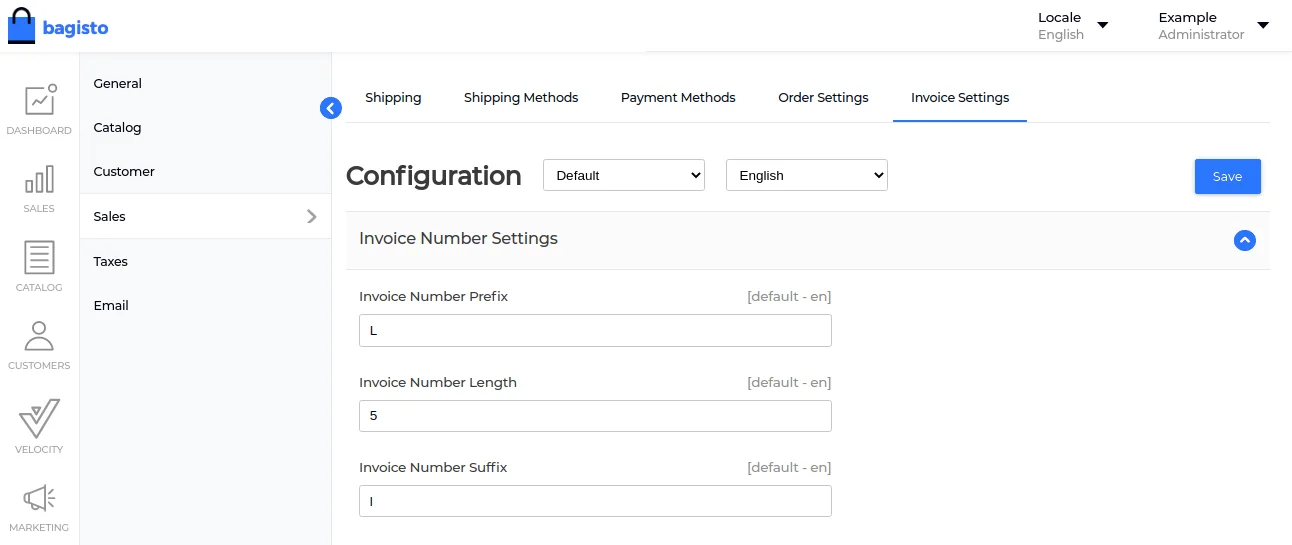Screen dimensions: 1292x545
Task: Focus the Invoice Number Length field
Action: tap(595, 416)
